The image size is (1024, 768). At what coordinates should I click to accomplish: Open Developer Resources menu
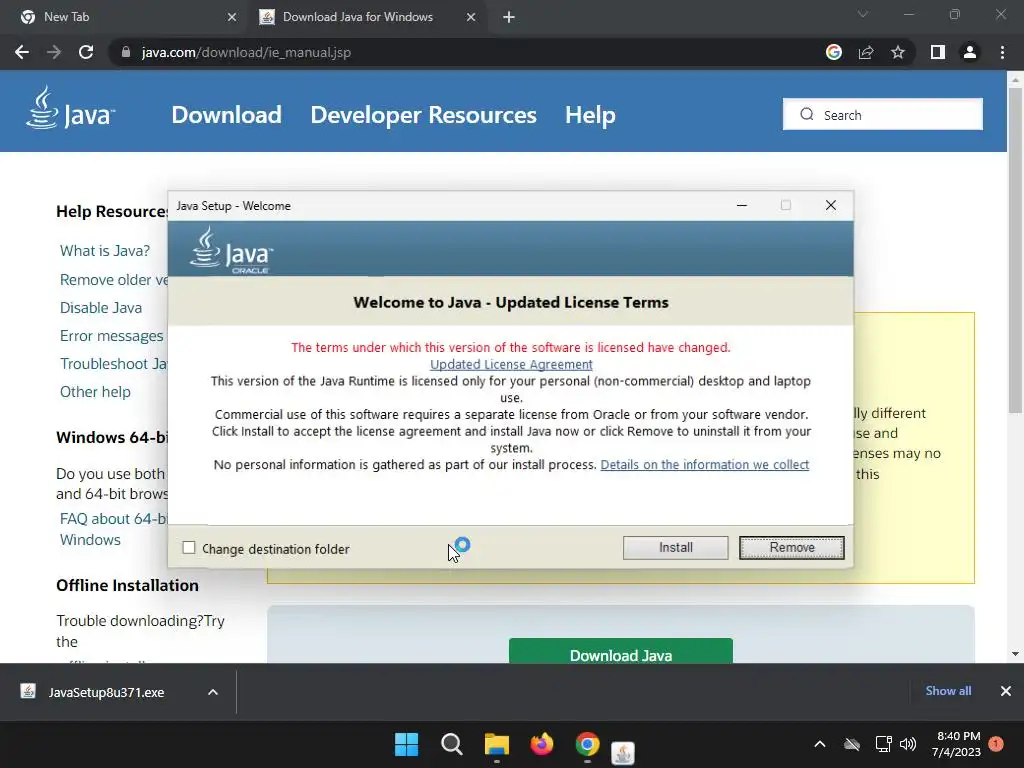(x=423, y=115)
